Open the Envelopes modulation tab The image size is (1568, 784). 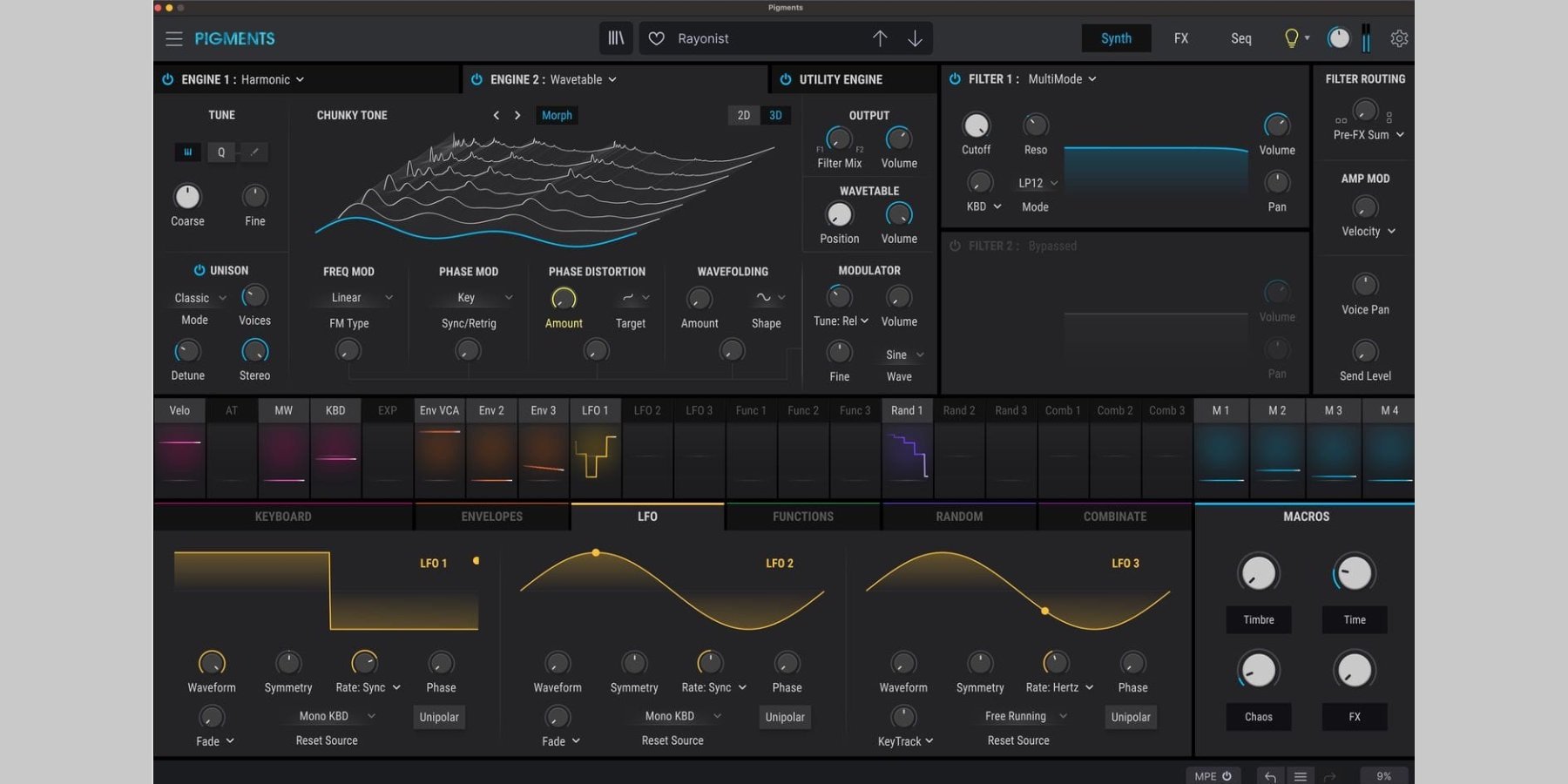pos(492,517)
